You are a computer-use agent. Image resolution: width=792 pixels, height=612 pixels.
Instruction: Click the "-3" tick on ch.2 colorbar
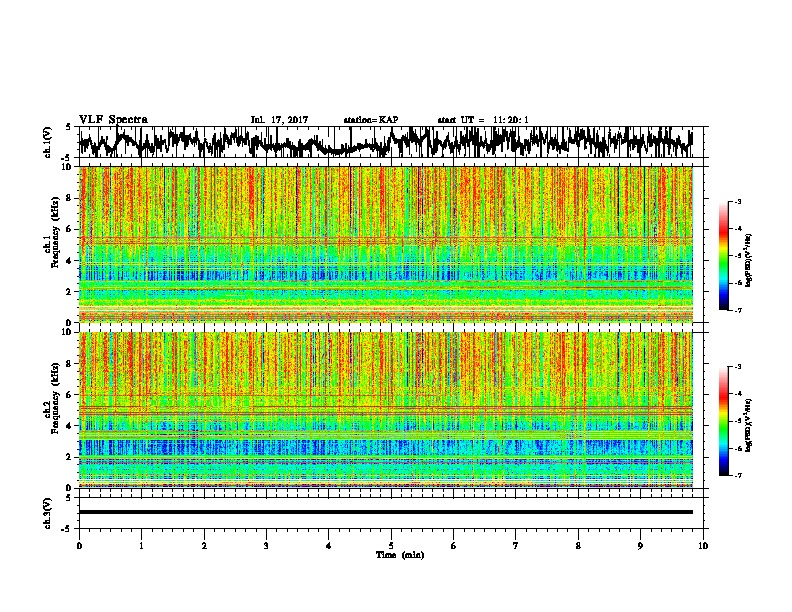[x=737, y=367]
